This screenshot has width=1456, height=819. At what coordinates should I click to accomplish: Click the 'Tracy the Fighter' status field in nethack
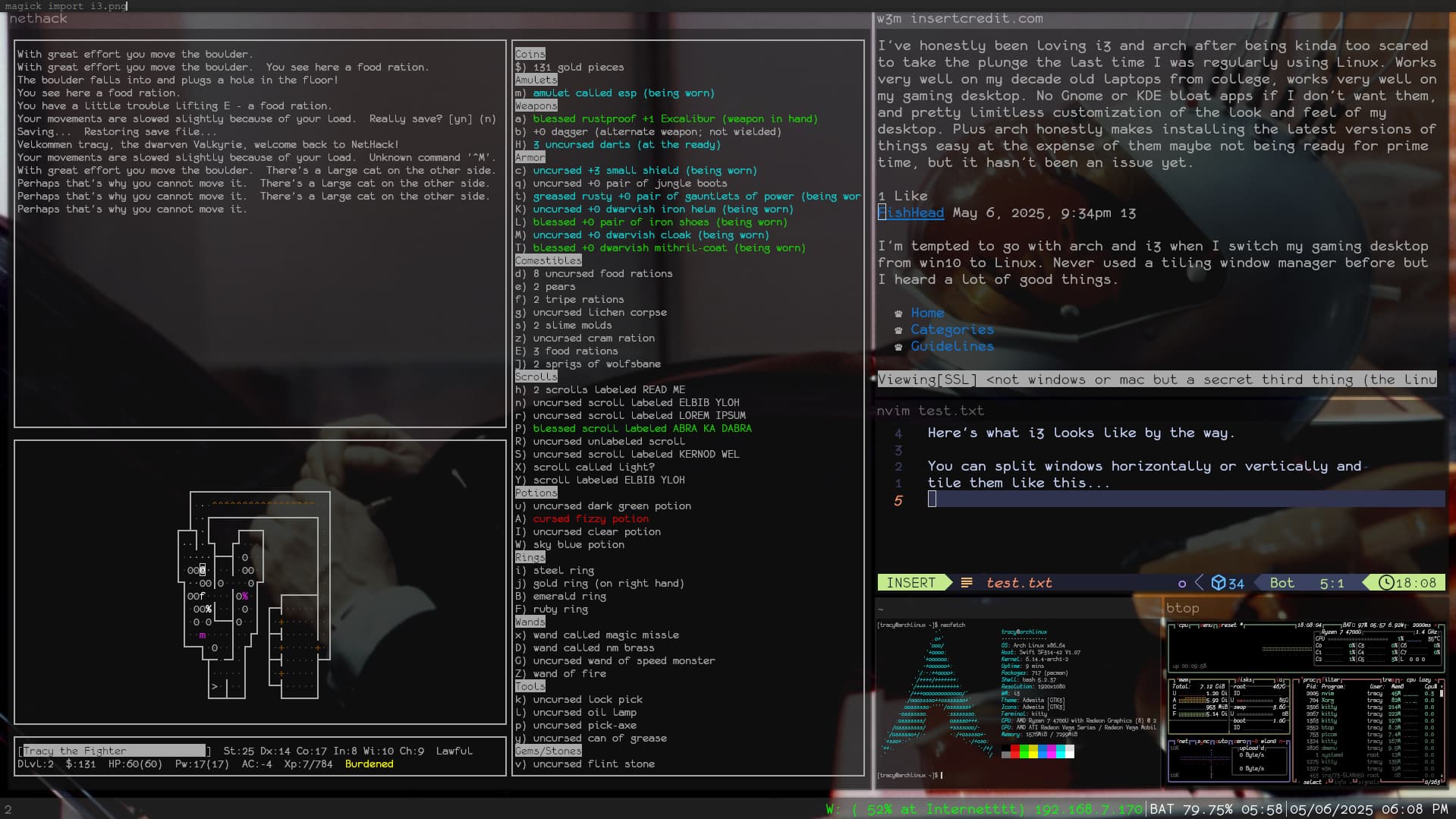tap(114, 751)
